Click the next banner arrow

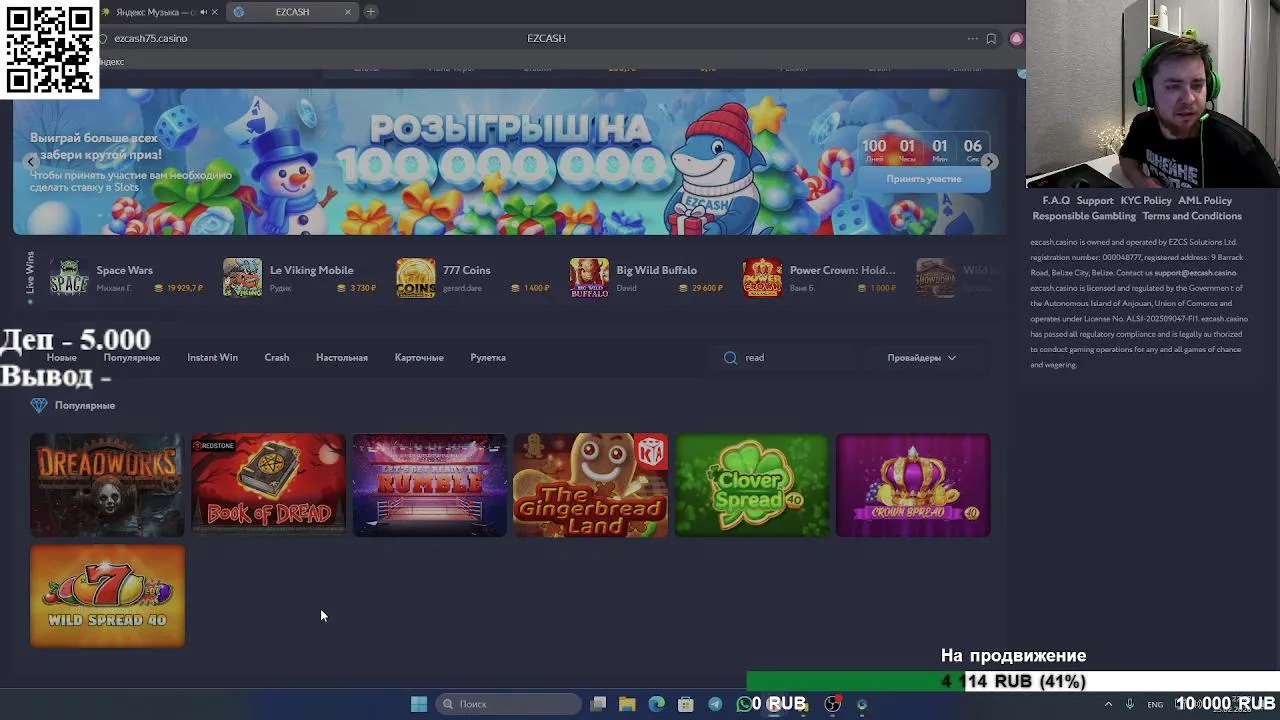point(989,161)
